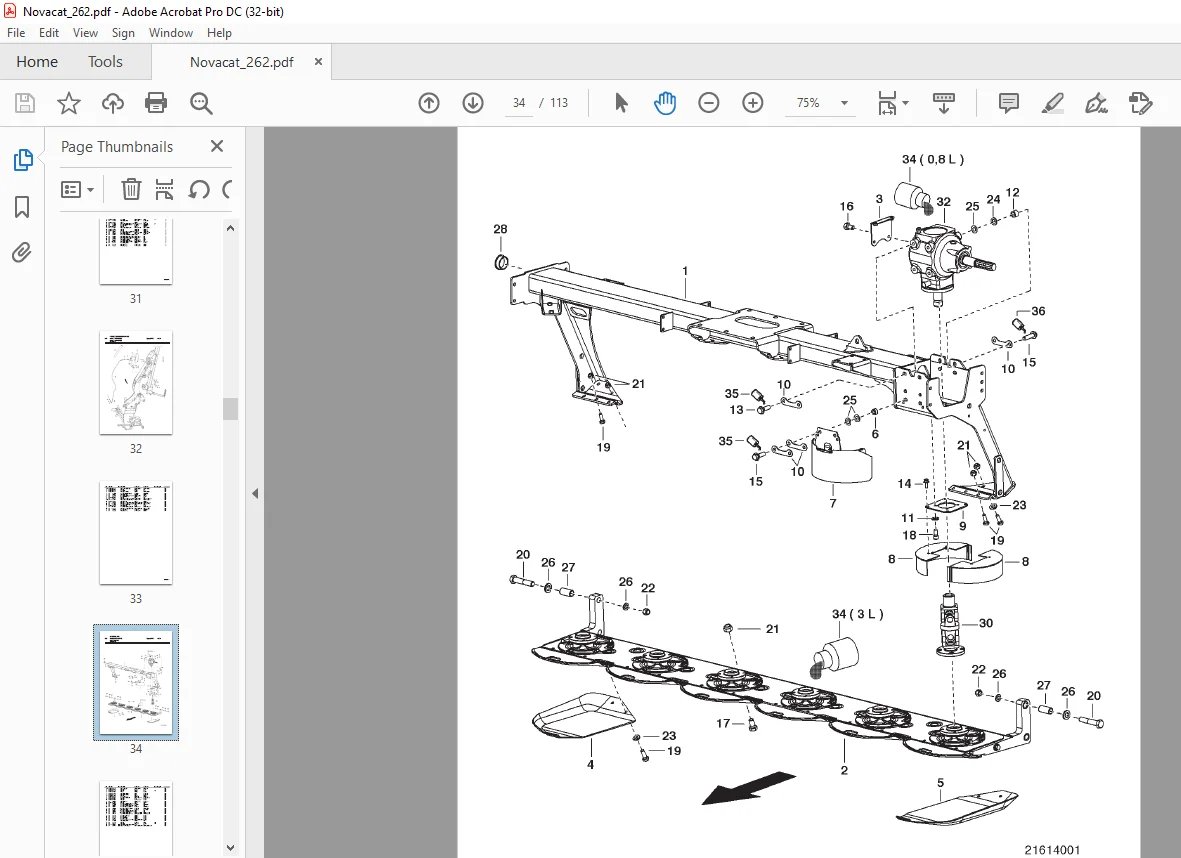Zoom out with the minus button
The width and height of the screenshot is (1181, 858).
(709, 103)
